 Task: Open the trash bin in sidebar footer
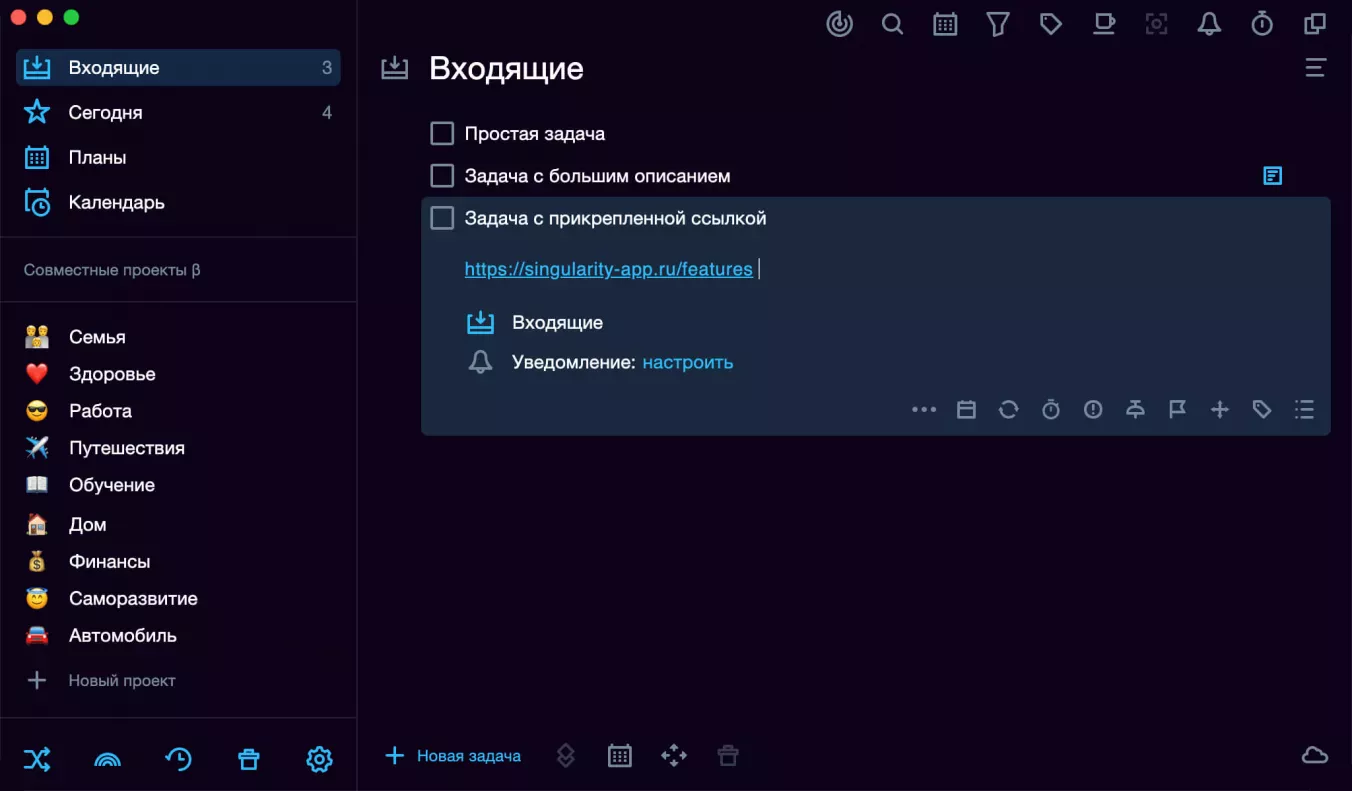(249, 760)
